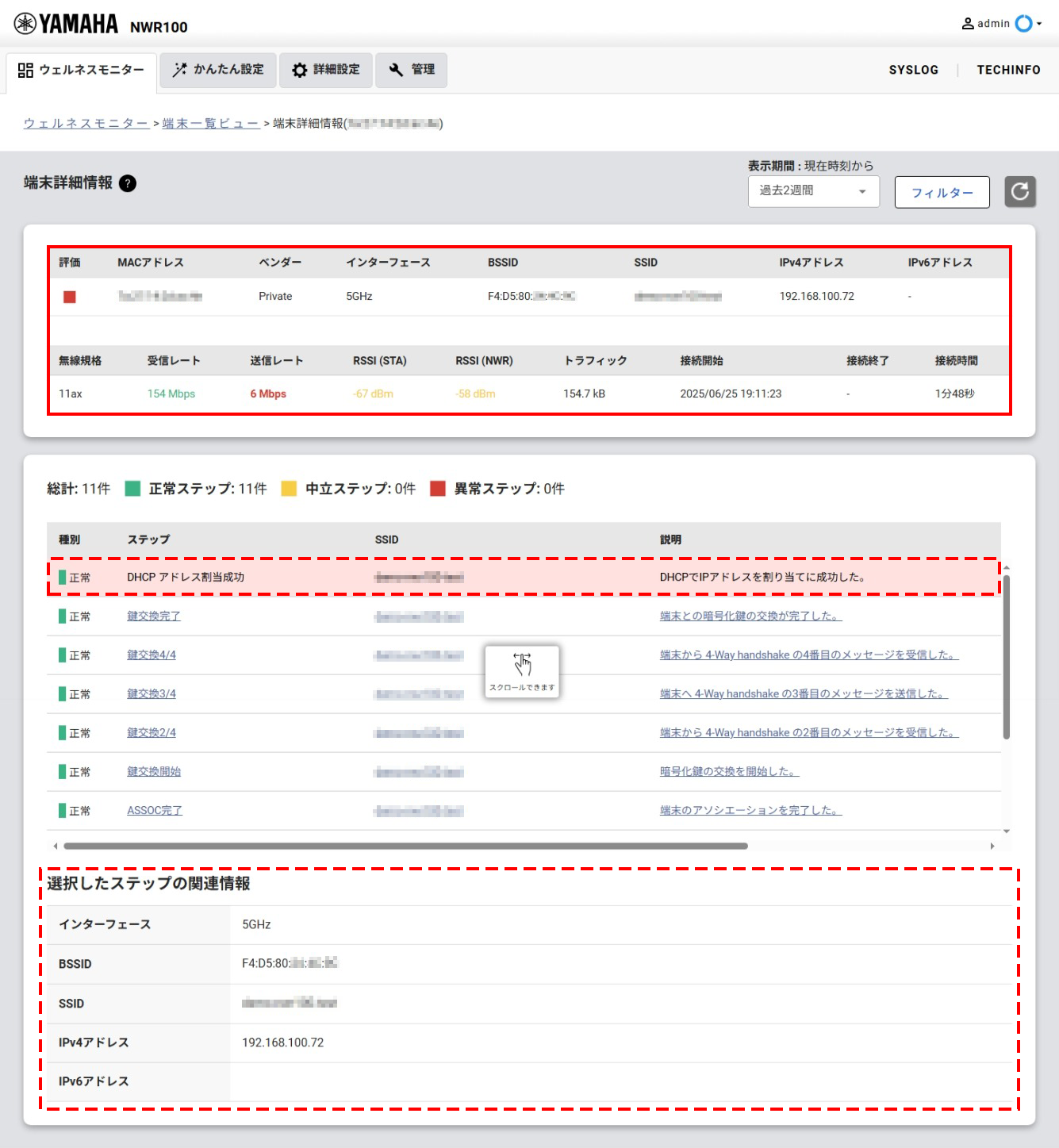Click the フィルター button
1059x1148 pixels.
(942, 193)
